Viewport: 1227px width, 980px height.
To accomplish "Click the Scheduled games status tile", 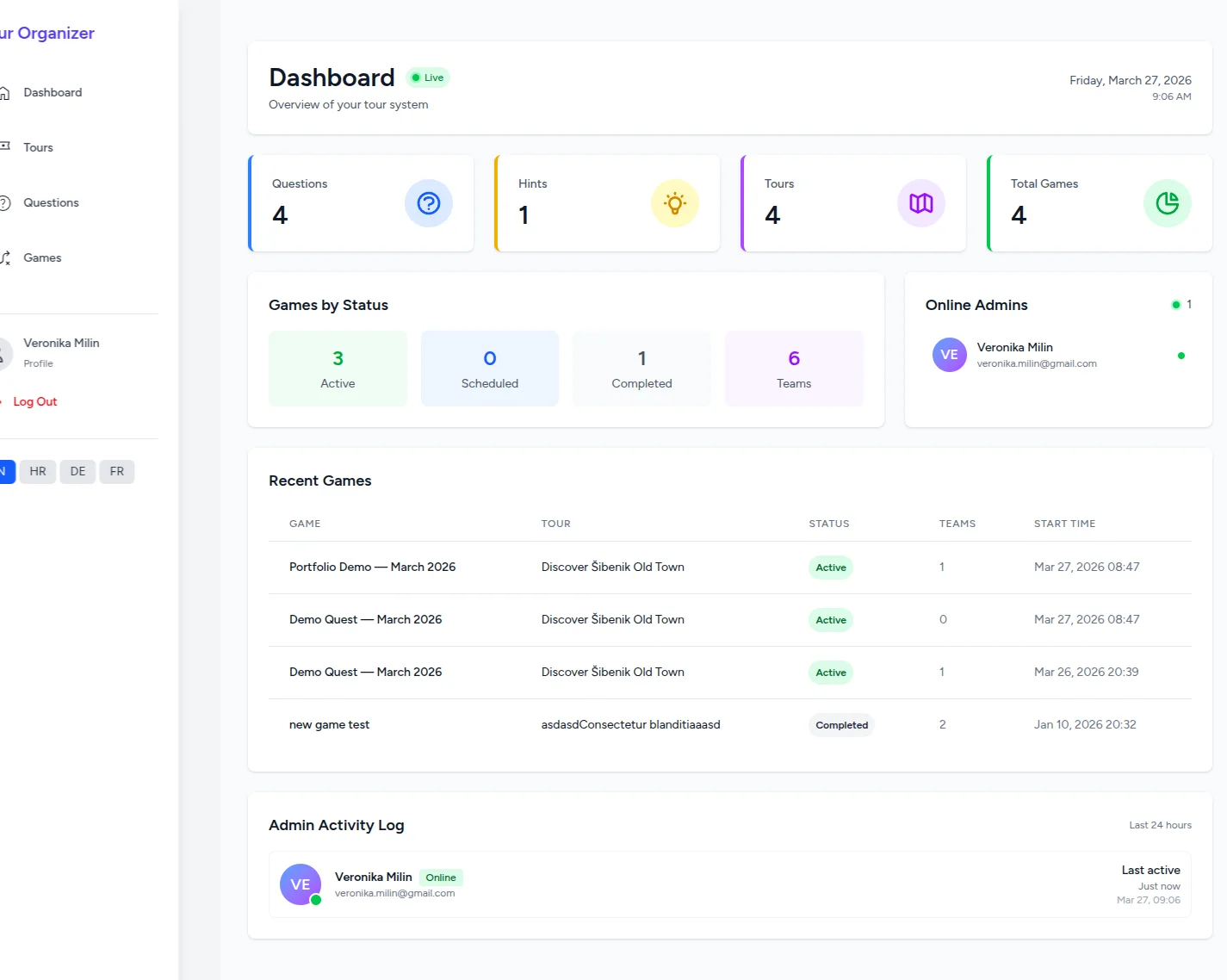I will pos(489,369).
